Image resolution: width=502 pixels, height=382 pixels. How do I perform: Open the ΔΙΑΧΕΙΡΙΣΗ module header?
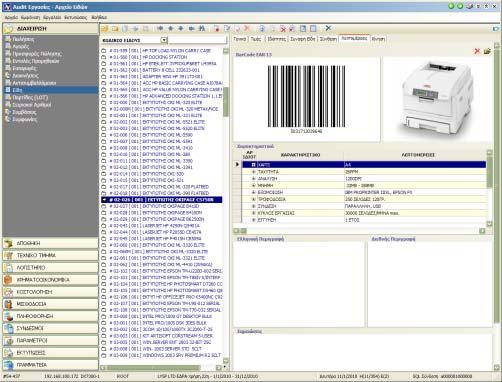50,29
